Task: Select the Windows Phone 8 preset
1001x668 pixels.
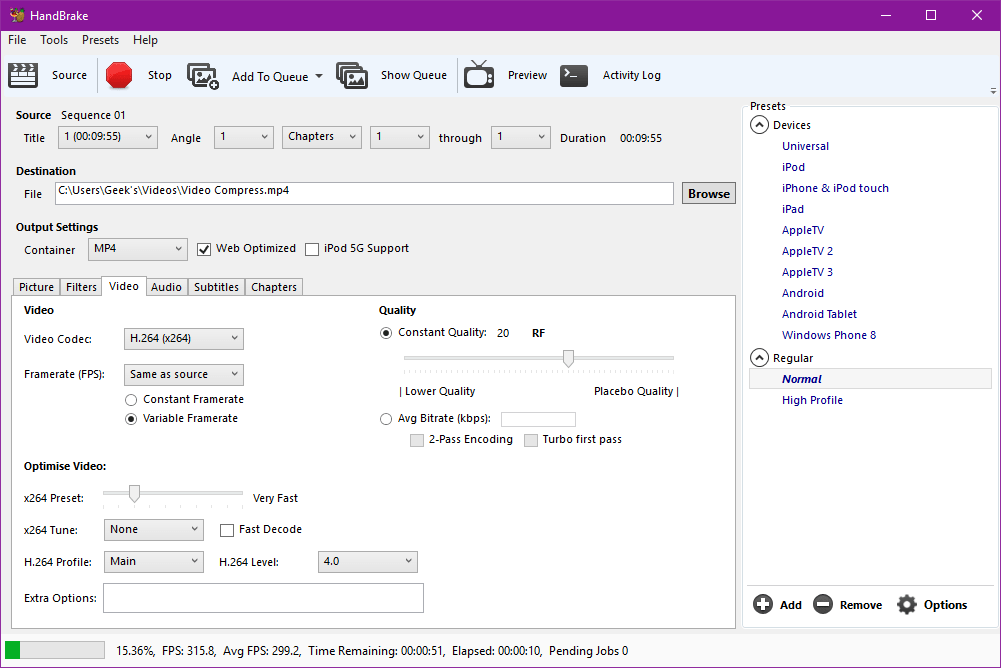Action: [x=829, y=335]
